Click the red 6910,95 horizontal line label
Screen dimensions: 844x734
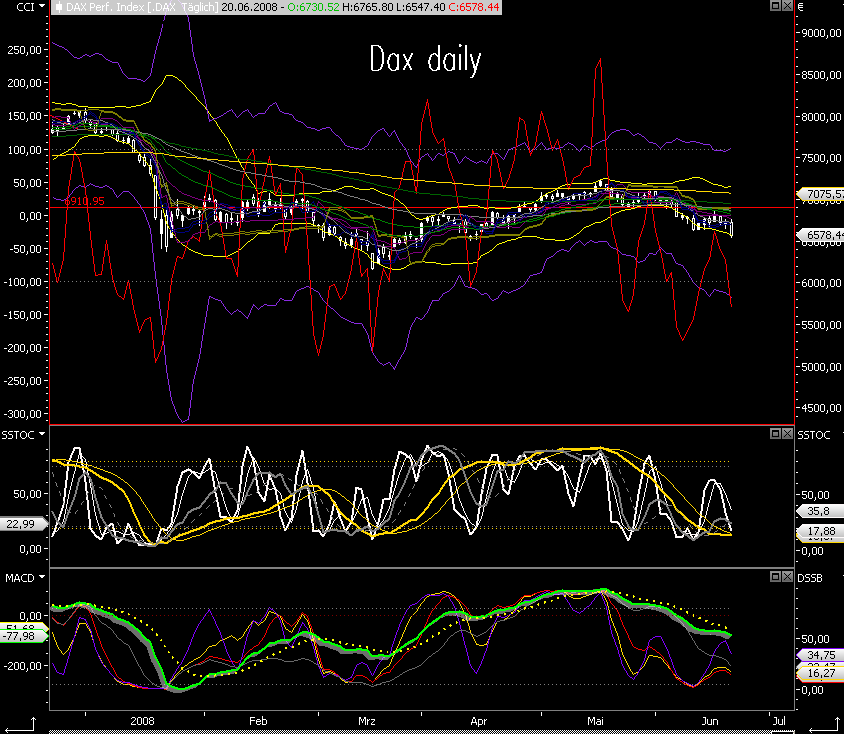[x=85, y=201]
